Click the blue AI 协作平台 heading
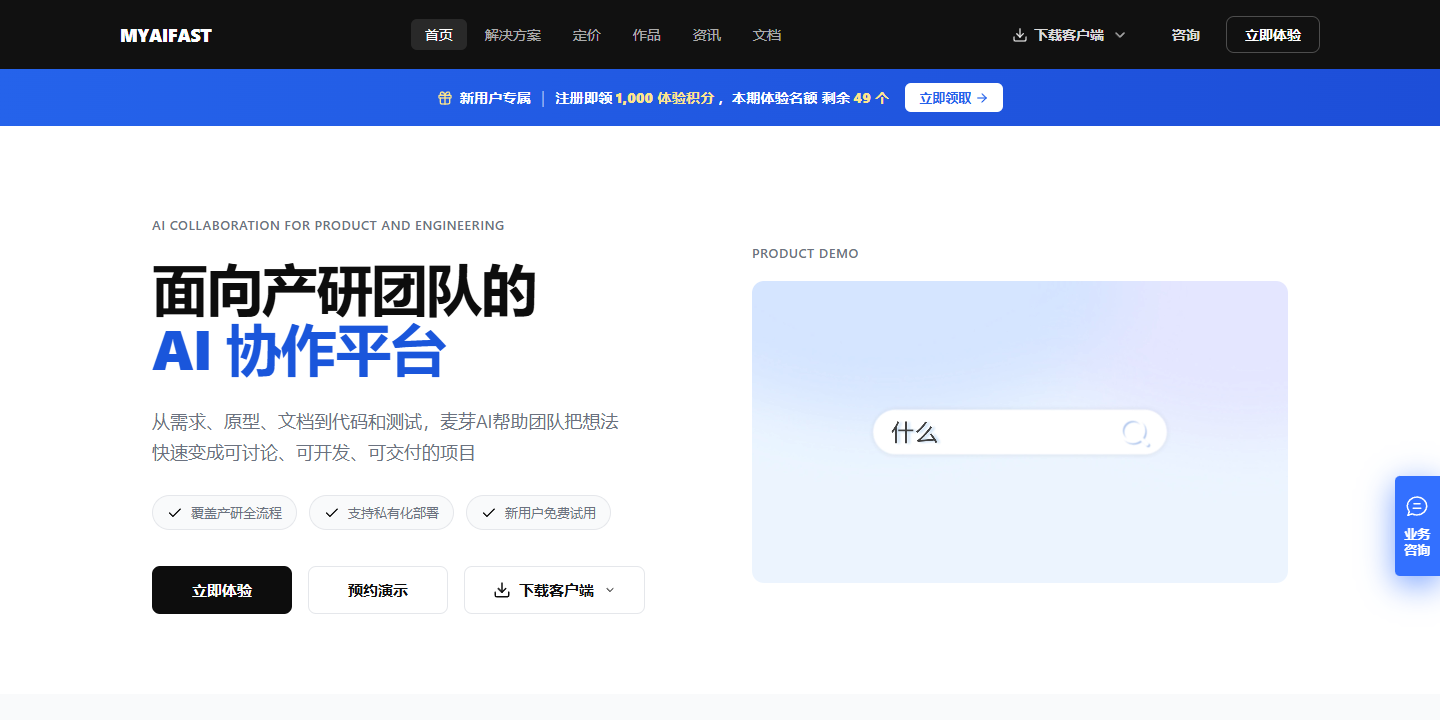 pyautogui.click(x=298, y=351)
